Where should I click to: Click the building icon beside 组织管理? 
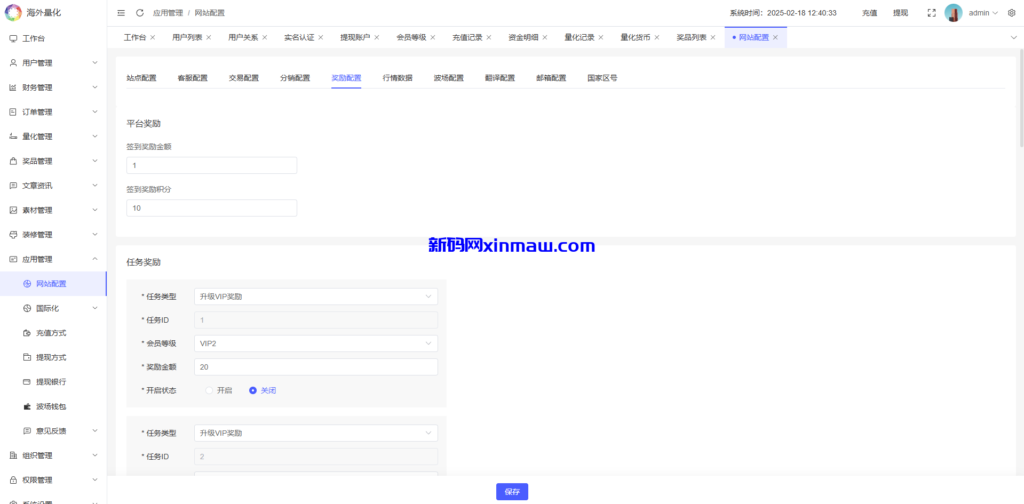[13, 455]
